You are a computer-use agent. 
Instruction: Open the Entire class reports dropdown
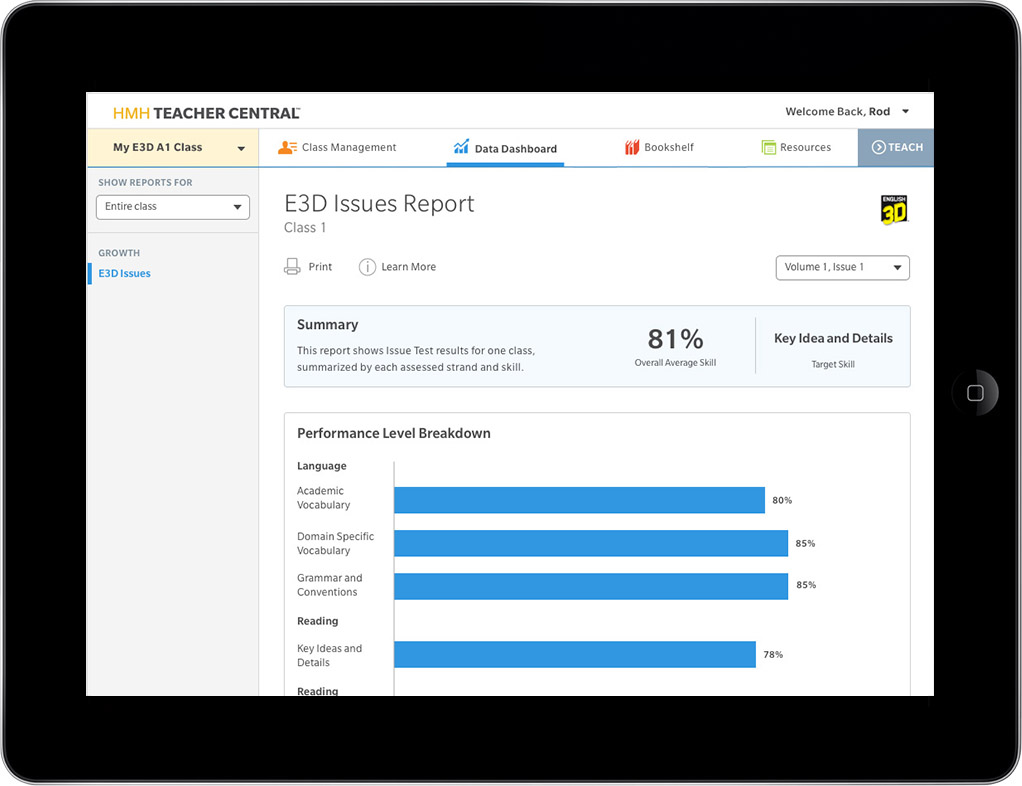[173, 207]
